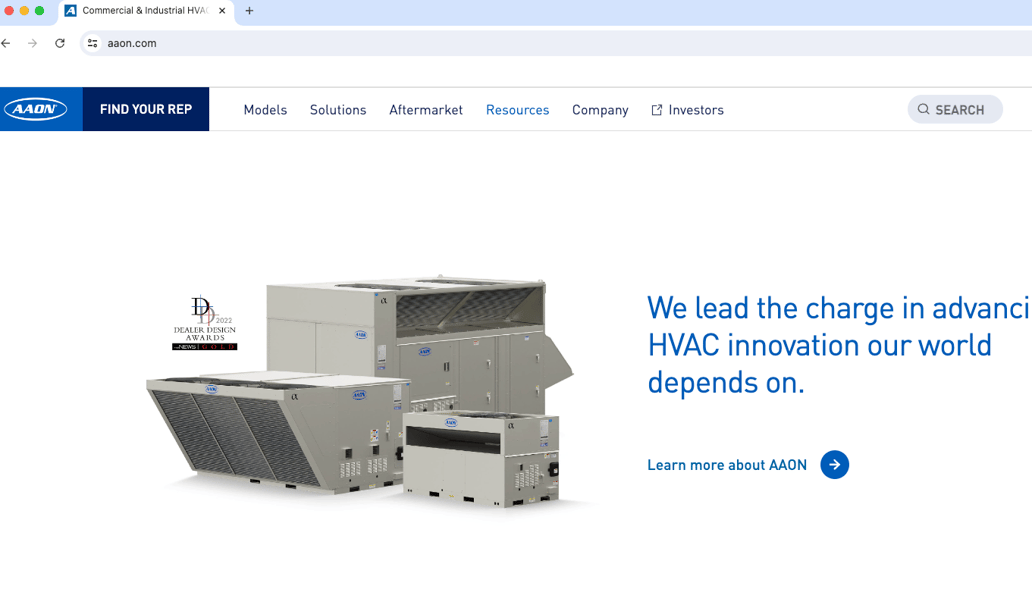Select Aftermarket in the navigation menu

(x=425, y=109)
